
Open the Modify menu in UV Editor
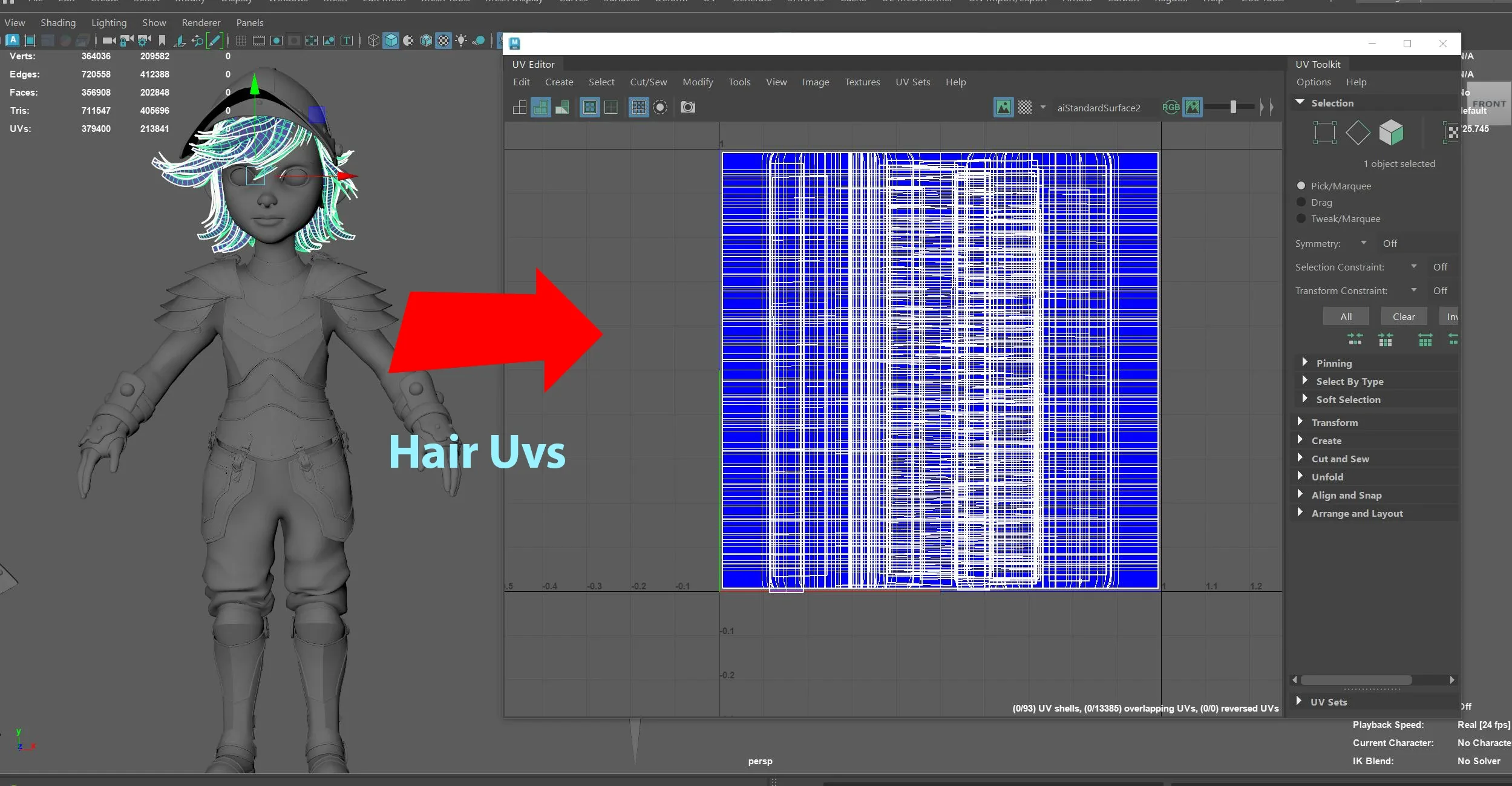pyautogui.click(x=697, y=81)
